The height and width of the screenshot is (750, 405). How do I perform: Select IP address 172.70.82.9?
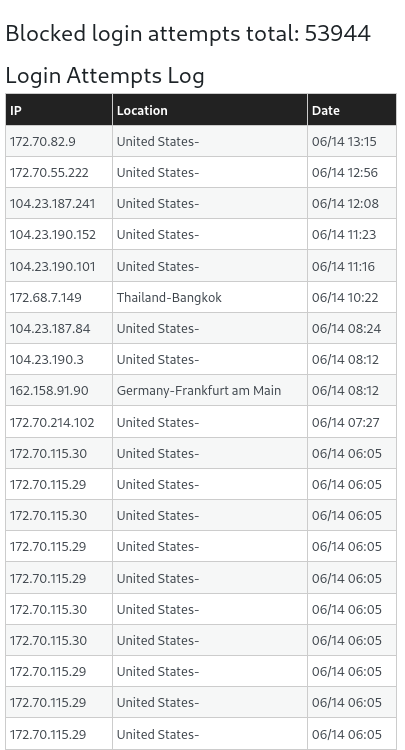point(43,142)
